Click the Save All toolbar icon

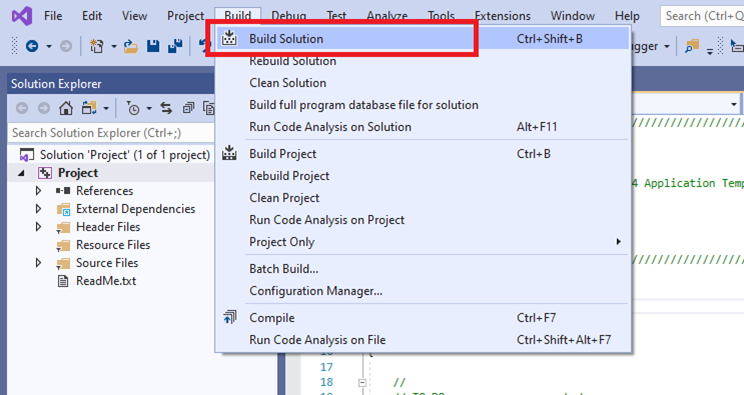(175, 46)
